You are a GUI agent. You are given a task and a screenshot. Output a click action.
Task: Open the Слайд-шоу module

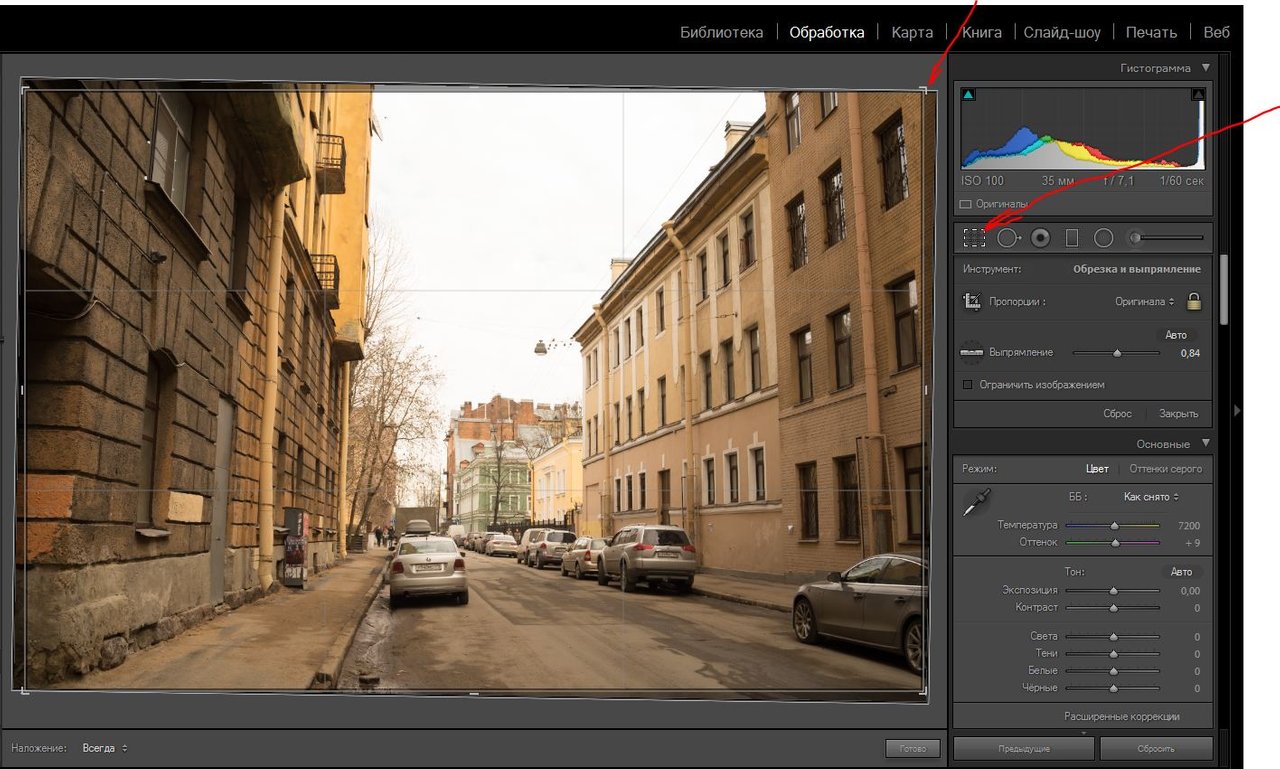(x=1062, y=32)
